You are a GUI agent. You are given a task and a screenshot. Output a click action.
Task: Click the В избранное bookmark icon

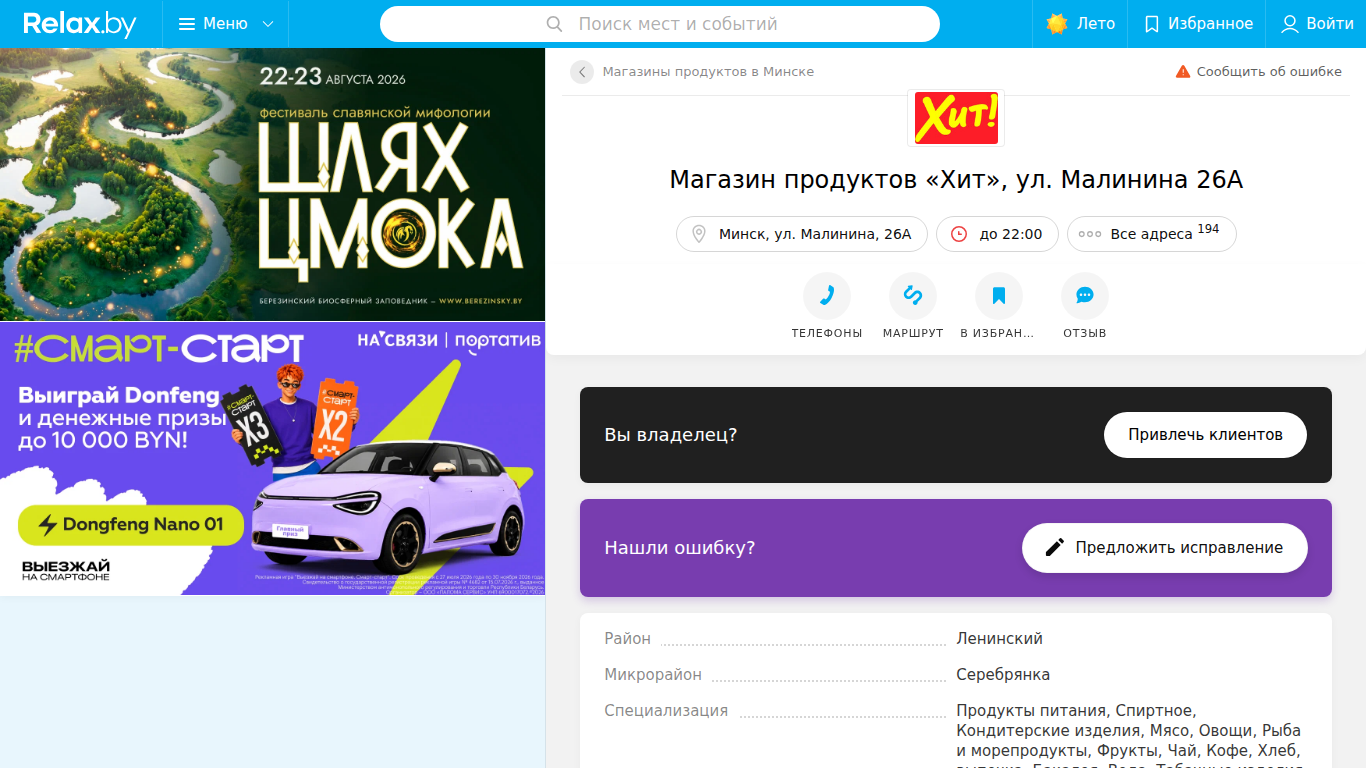(x=999, y=296)
